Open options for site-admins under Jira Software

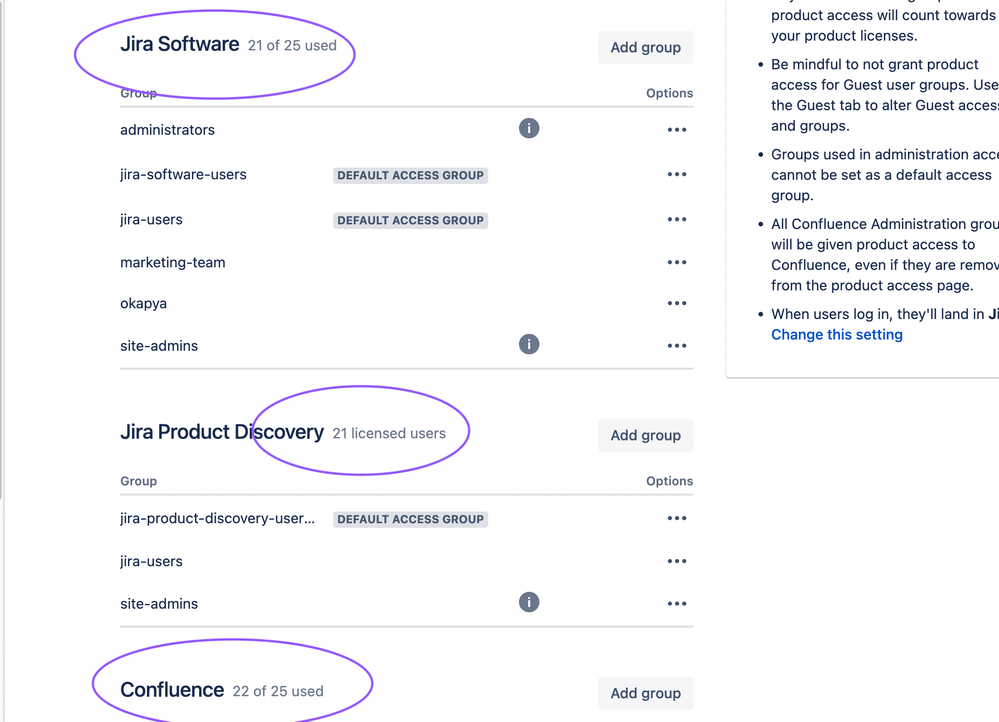(677, 346)
